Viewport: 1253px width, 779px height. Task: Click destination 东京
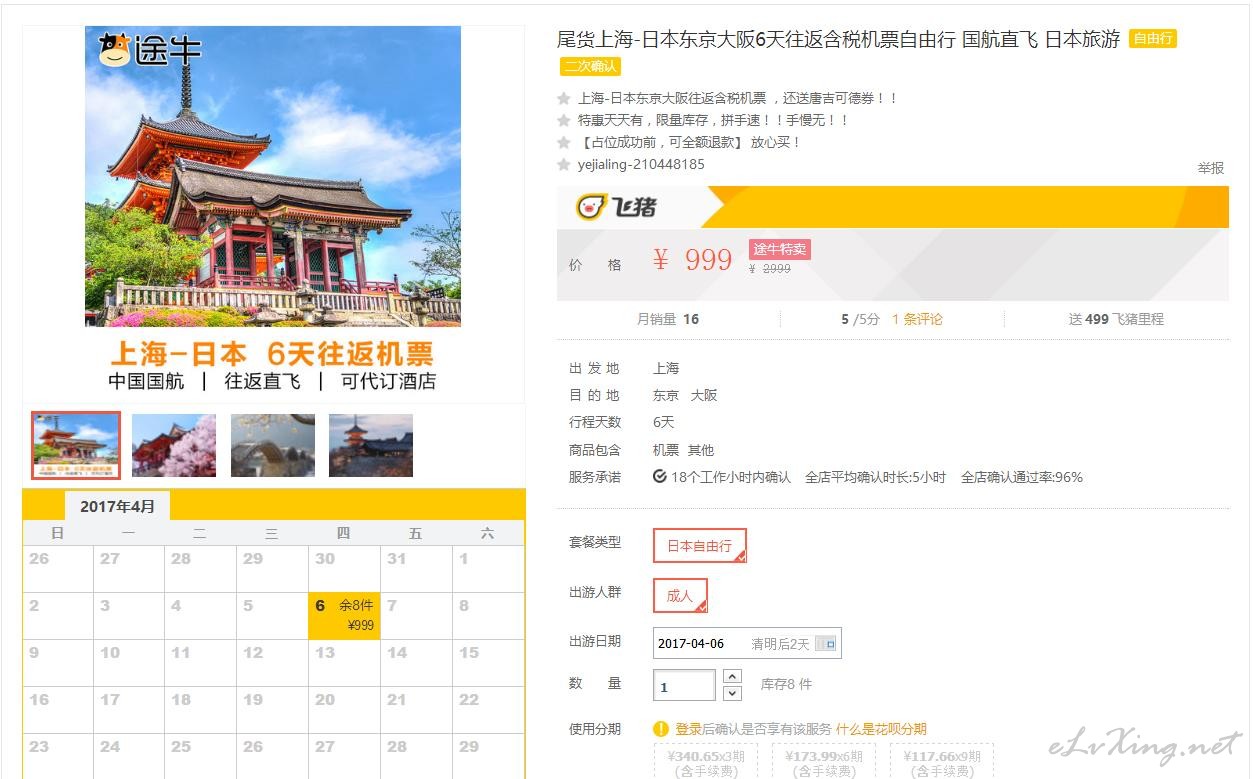tap(666, 395)
